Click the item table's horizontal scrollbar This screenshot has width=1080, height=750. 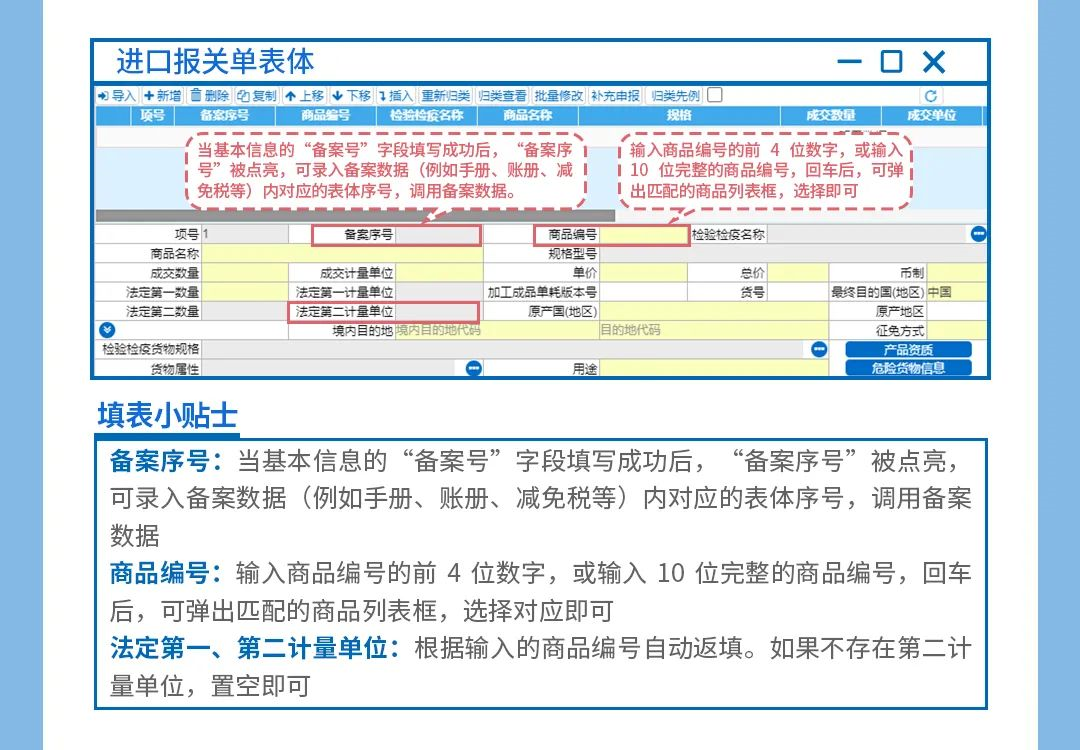click(355, 216)
